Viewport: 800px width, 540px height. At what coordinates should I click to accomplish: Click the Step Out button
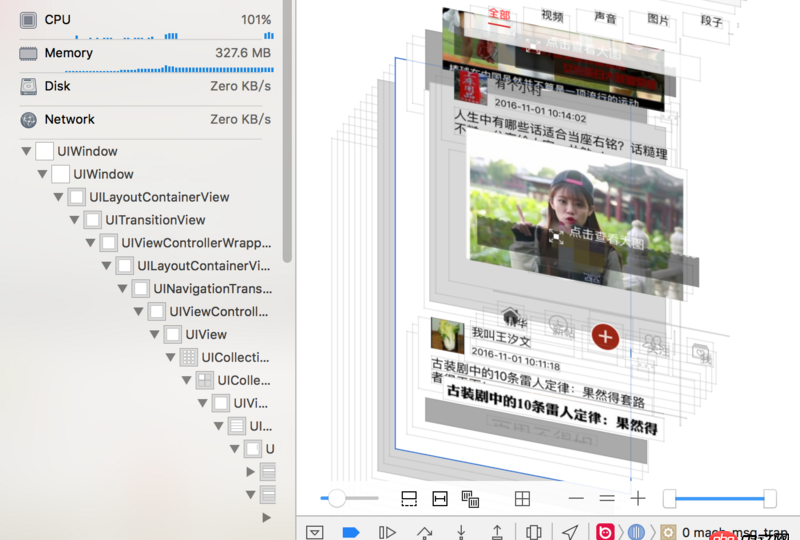(x=497, y=532)
